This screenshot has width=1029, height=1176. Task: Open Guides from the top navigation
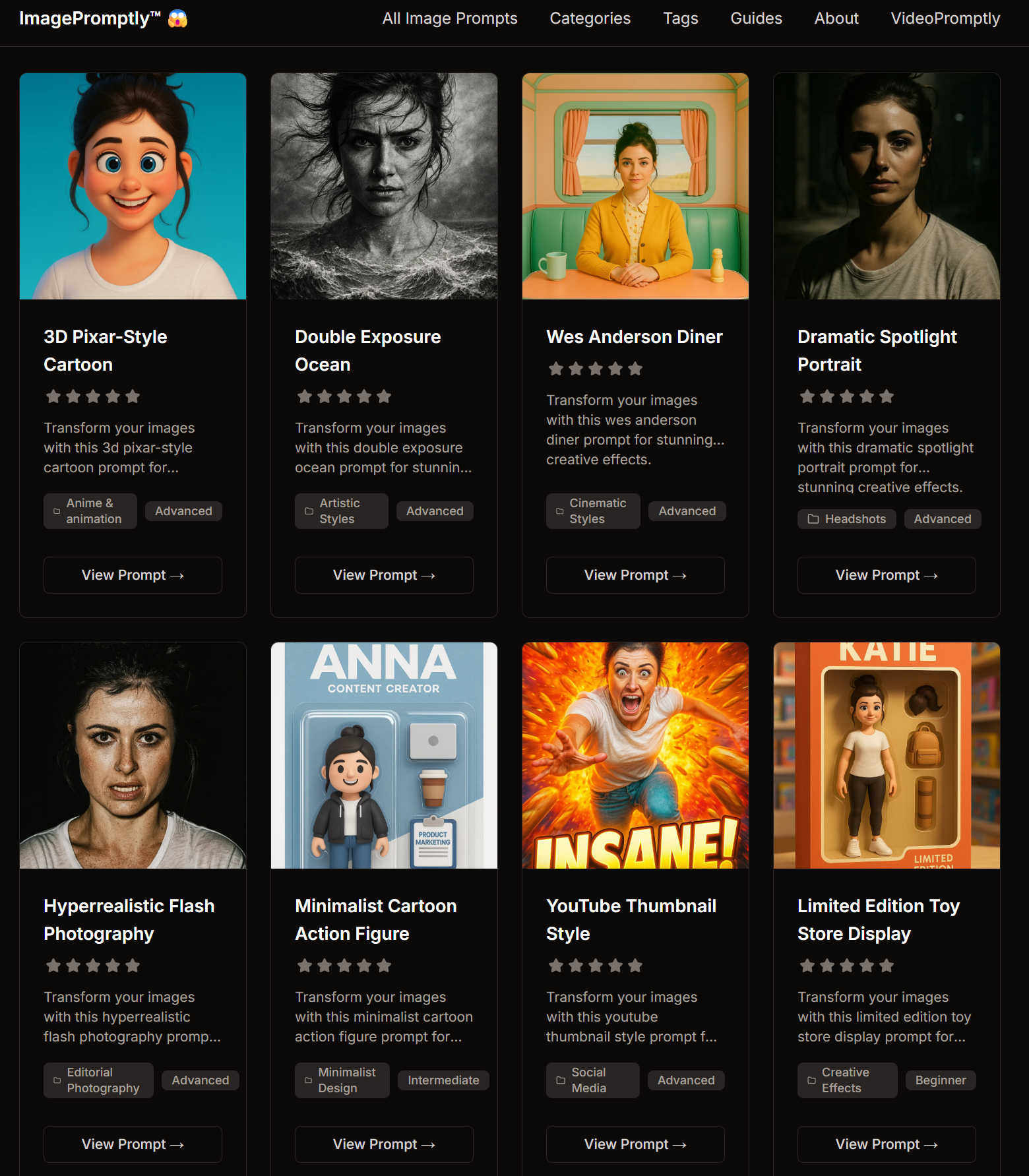click(x=757, y=18)
